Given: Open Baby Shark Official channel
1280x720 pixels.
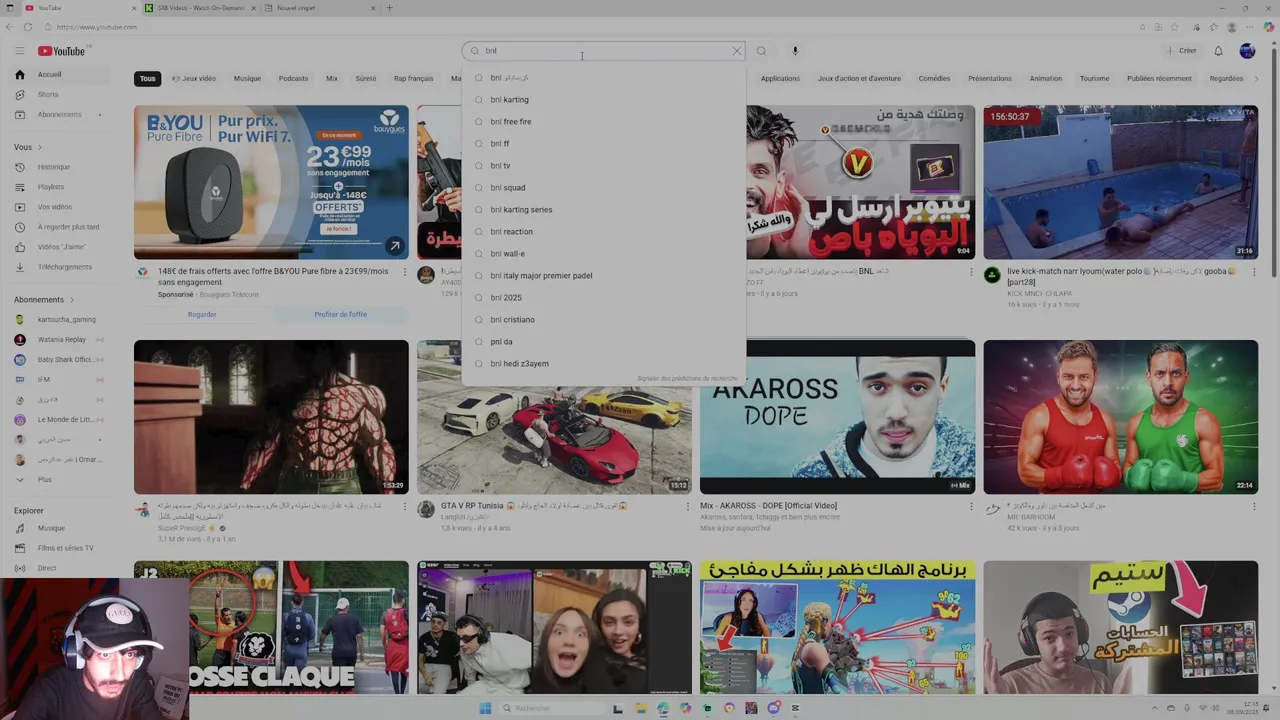Looking at the screenshot, I should (x=61, y=360).
